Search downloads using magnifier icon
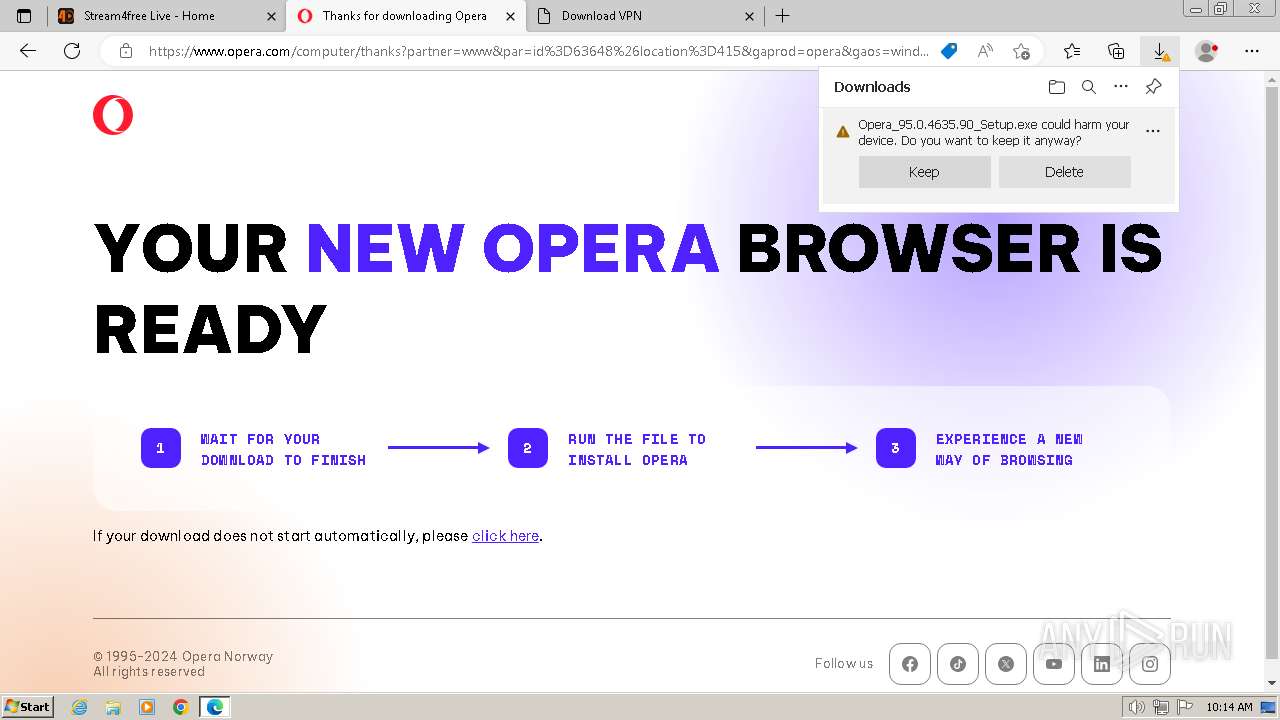 [1089, 87]
